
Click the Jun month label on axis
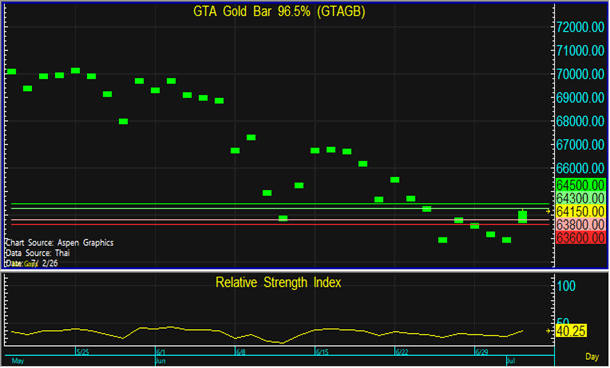(161, 361)
